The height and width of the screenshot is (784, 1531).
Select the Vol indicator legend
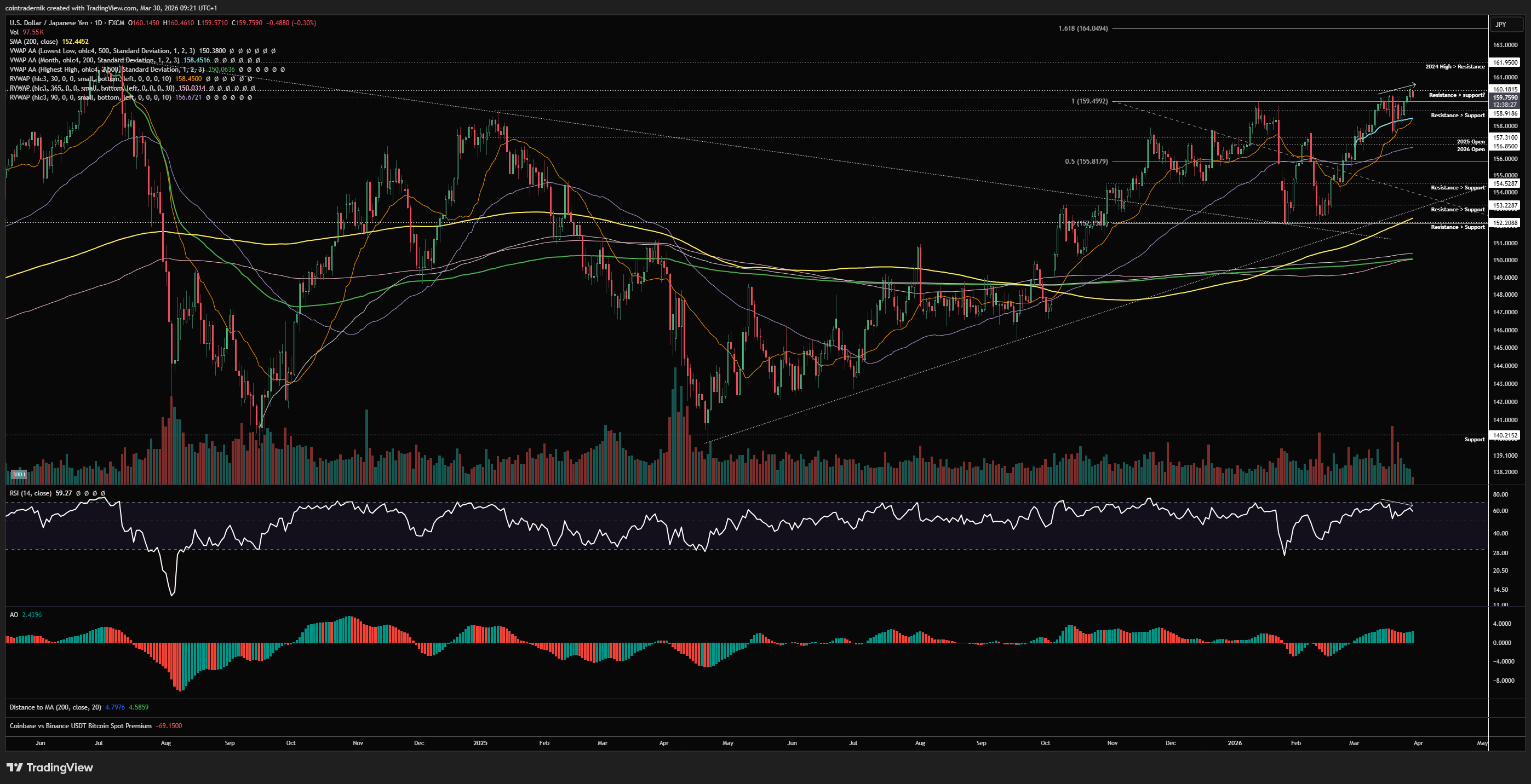tap(14, 32)
